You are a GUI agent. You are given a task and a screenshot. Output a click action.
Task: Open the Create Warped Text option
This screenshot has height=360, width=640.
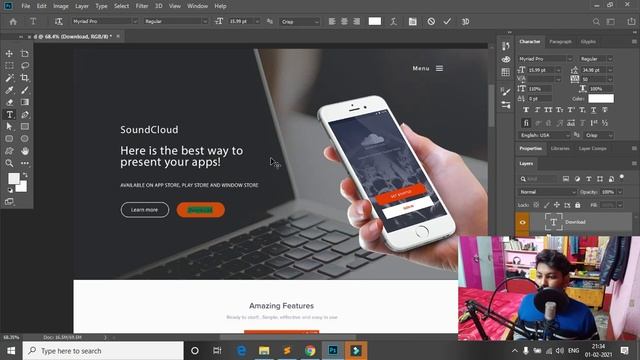(393, 22)
